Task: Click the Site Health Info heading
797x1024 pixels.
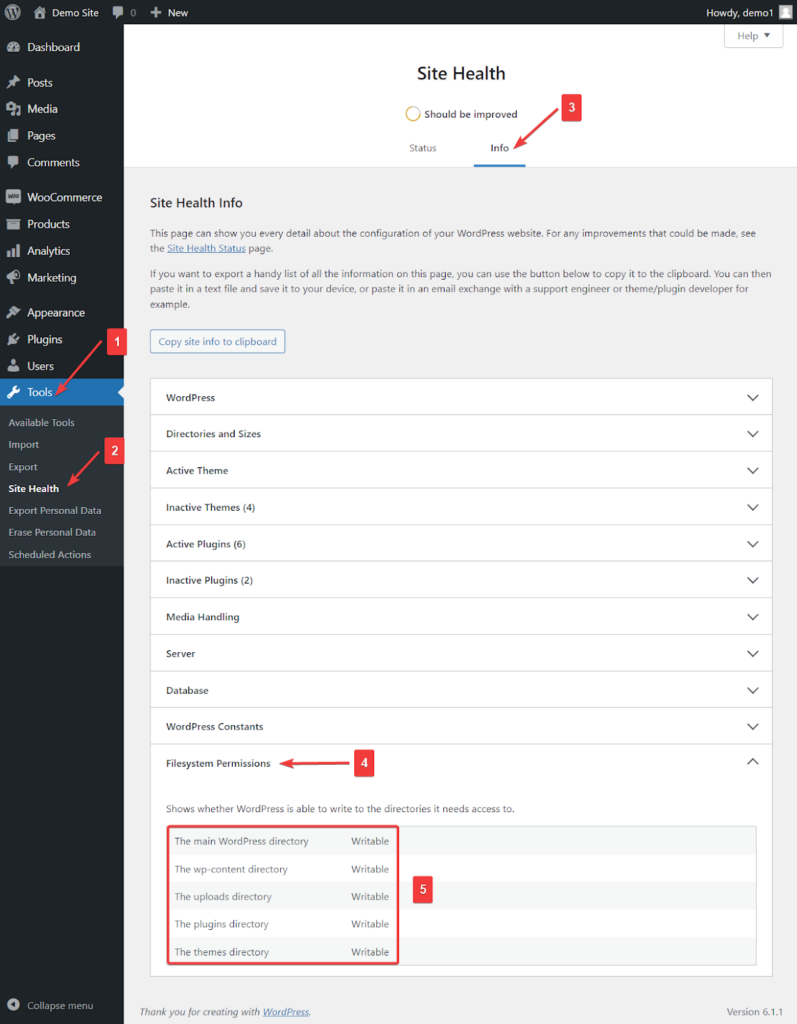Action: (x=196, y=203)
